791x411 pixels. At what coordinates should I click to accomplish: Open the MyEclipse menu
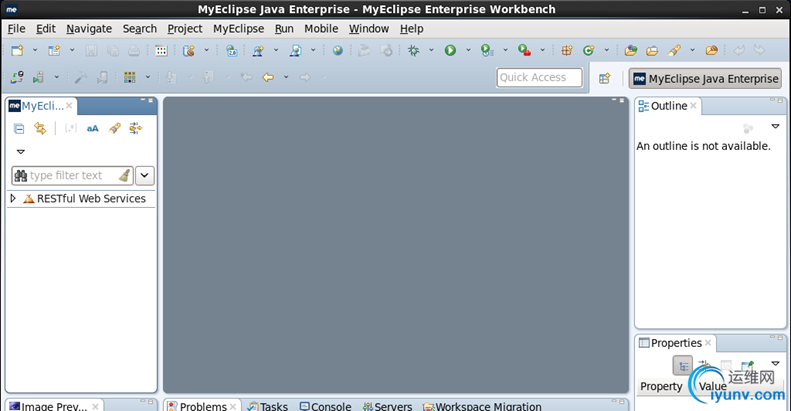[x=238, y=29]
